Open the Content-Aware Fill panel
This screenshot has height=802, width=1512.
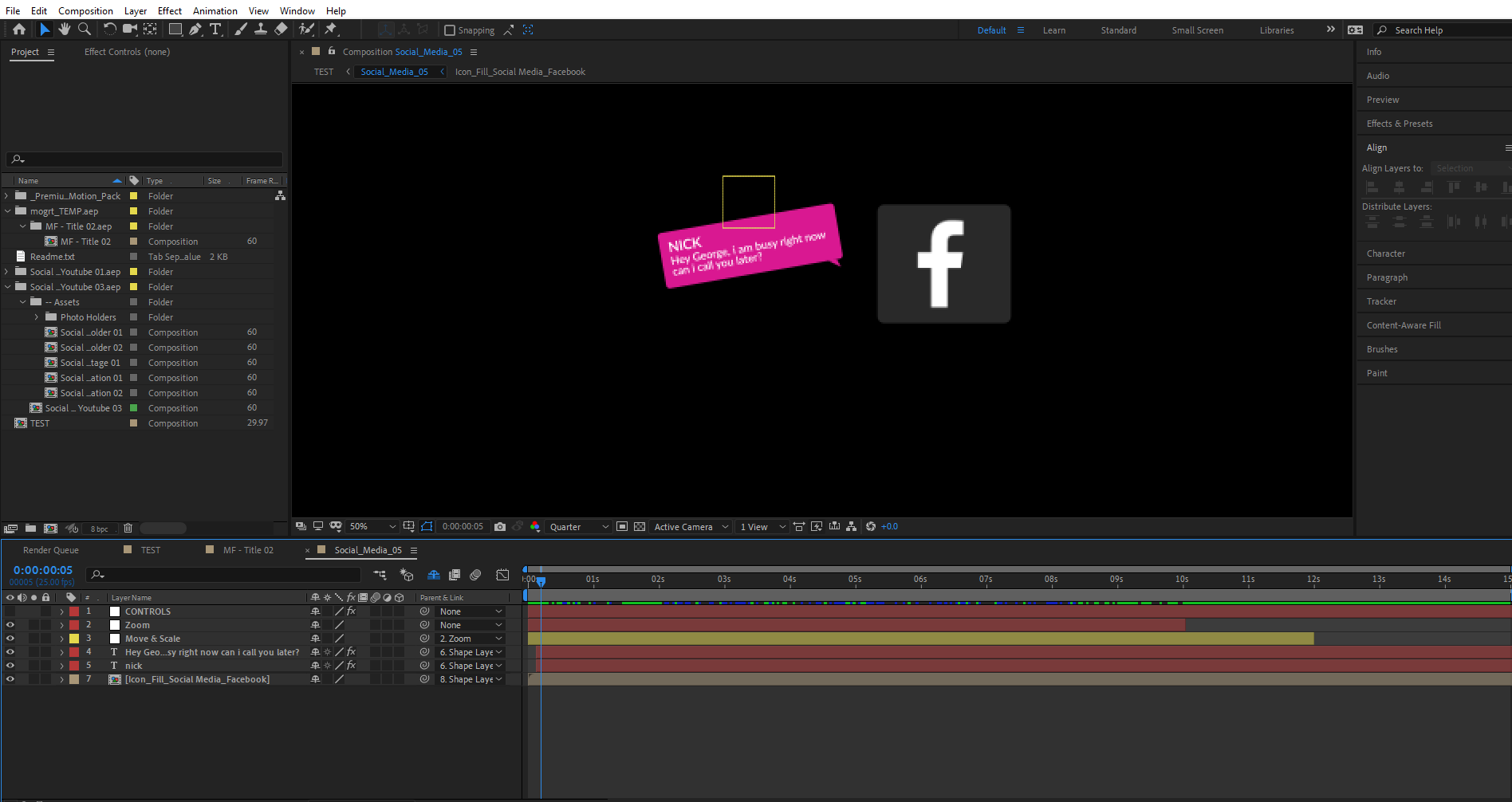[x=1404, y=325]
